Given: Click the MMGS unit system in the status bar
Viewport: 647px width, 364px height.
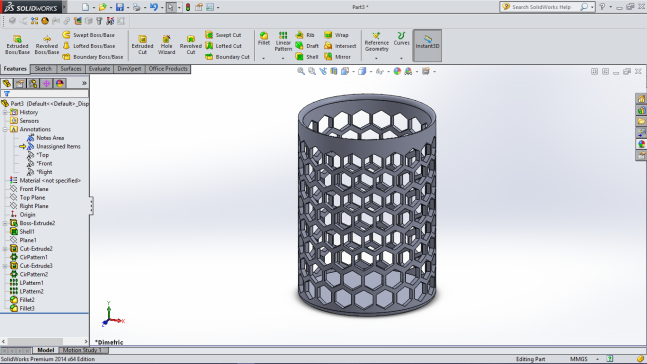Looking at the screenshot, I should (x=579, y=359).
